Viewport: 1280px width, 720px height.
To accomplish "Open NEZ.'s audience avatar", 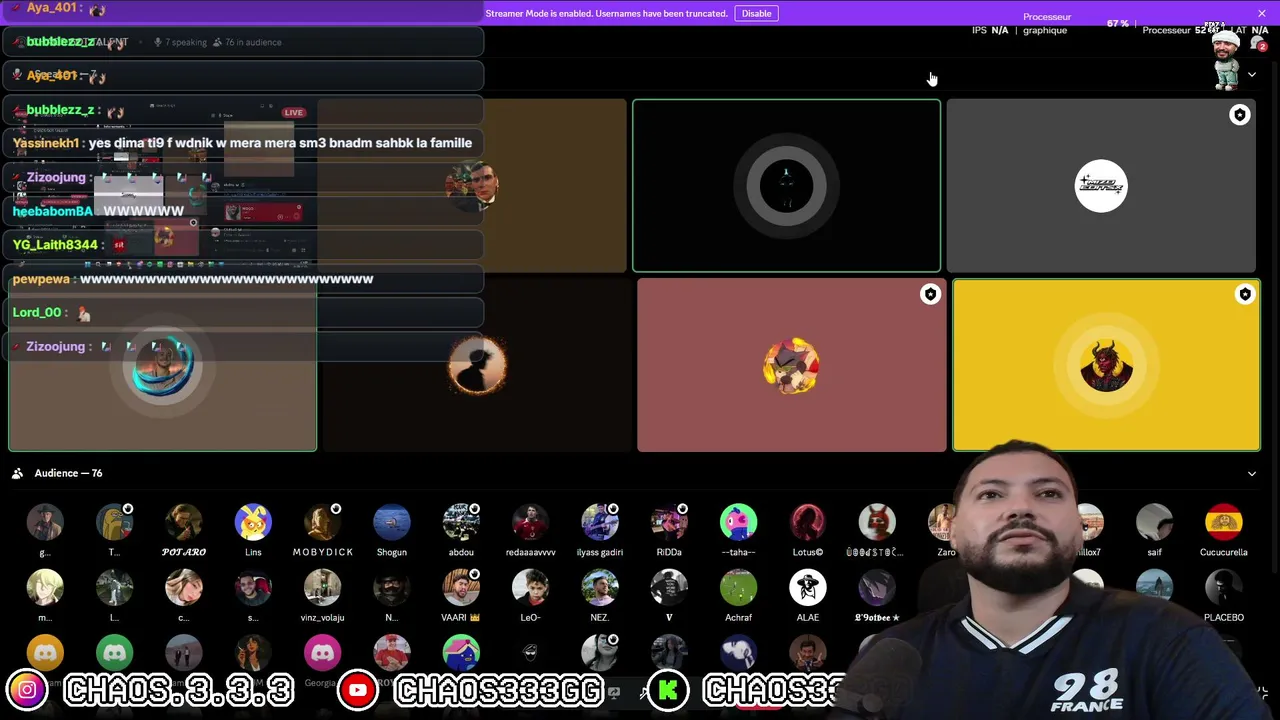I will tap(600, 588).
